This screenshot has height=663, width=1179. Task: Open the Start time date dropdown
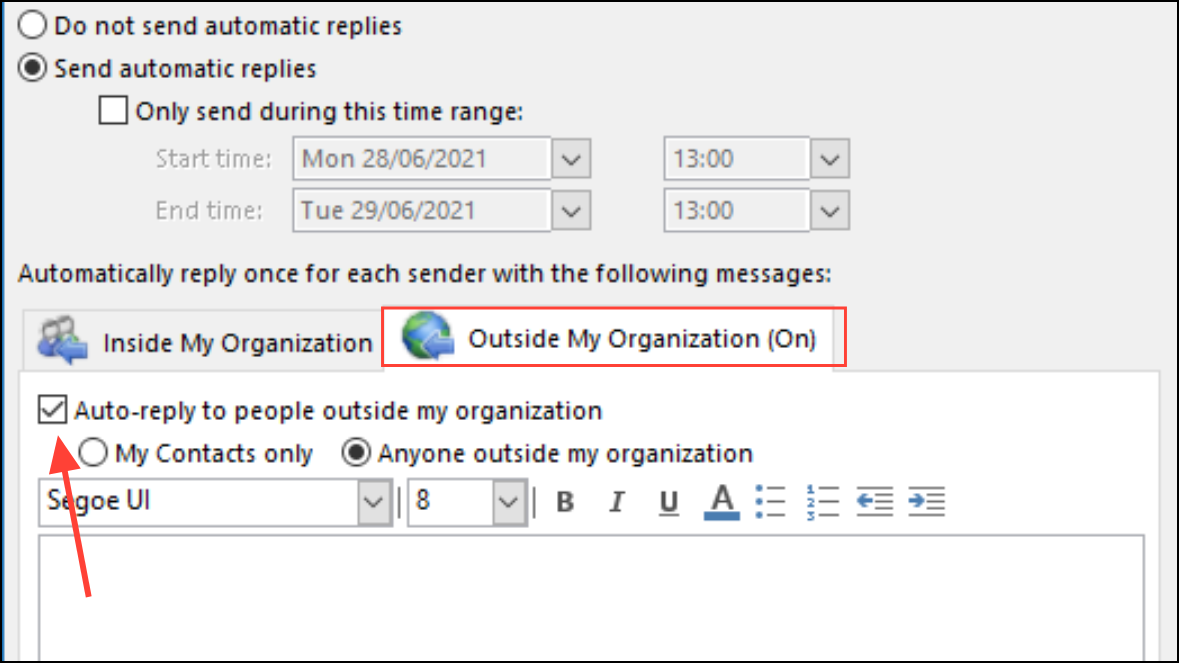[571, 158]
